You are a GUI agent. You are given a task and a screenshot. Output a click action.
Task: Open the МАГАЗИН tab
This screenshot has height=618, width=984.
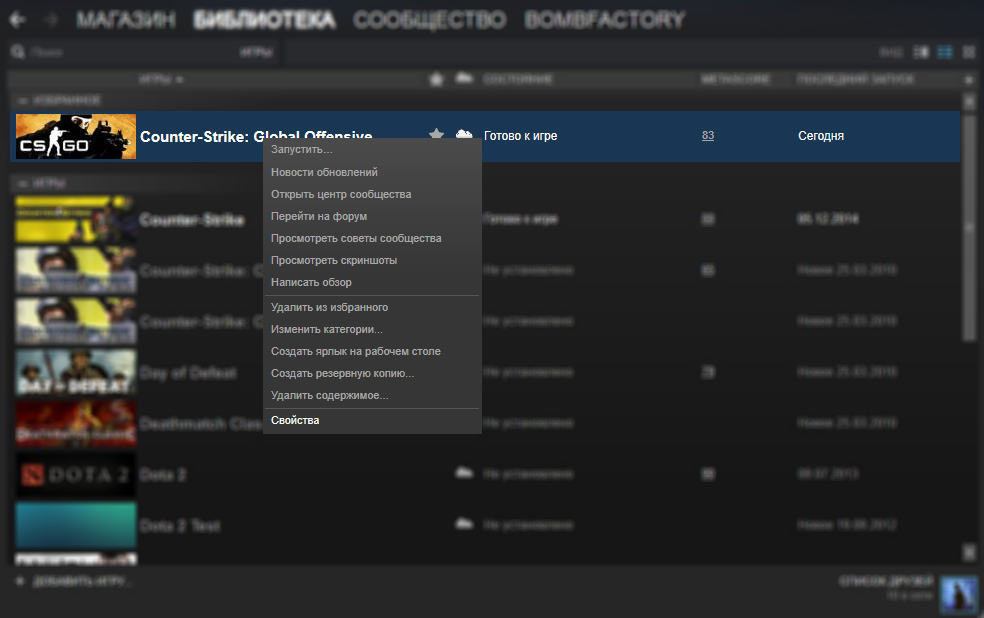coord(126,20)
